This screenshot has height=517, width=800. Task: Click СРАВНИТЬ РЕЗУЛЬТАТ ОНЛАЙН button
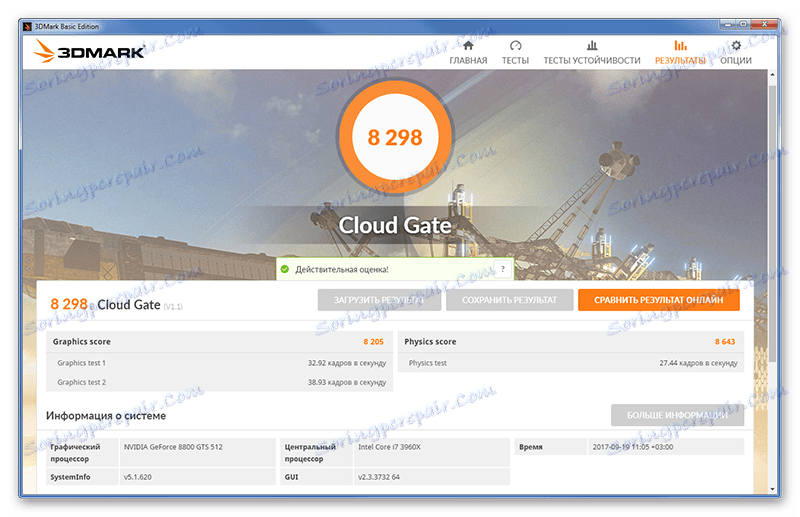coord(659,300)
